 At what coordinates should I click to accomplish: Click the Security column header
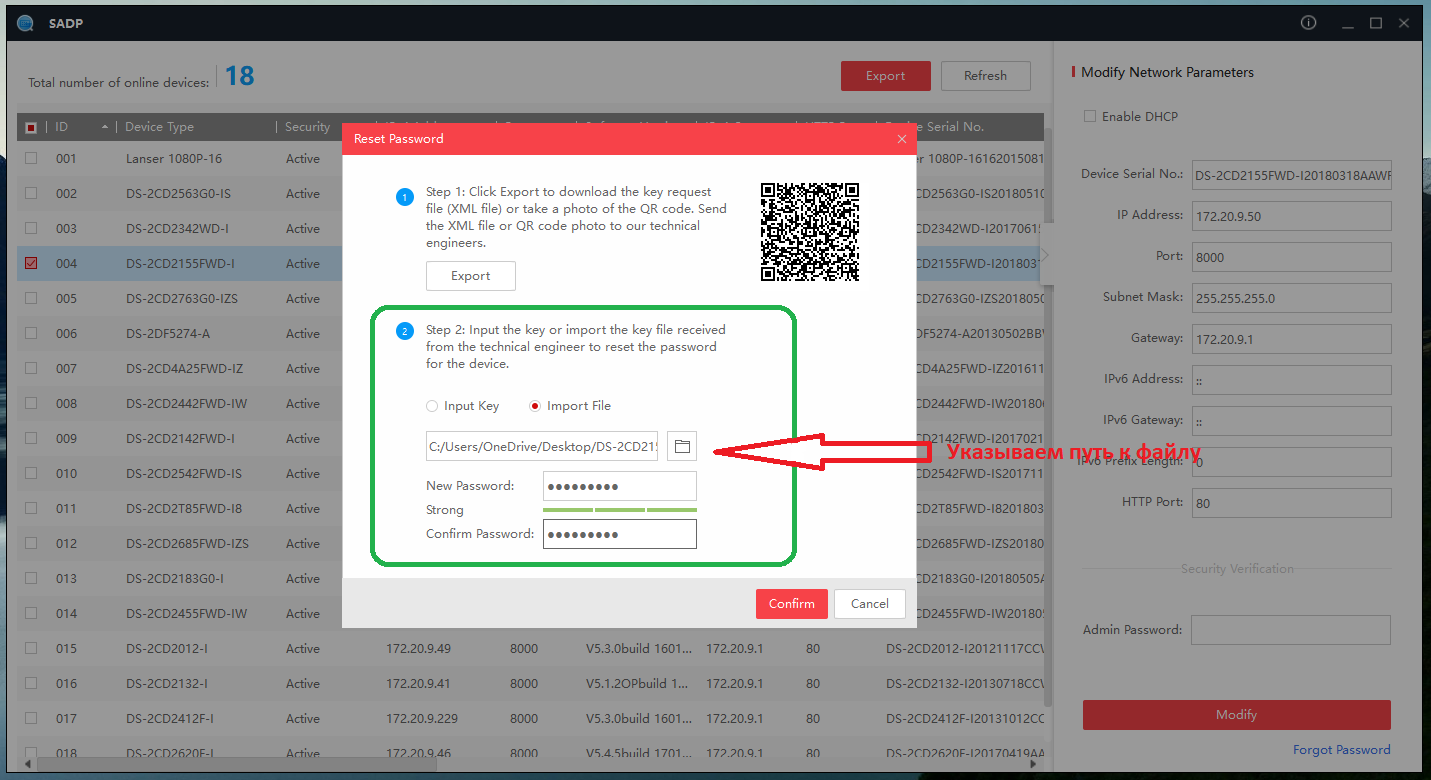307,127
